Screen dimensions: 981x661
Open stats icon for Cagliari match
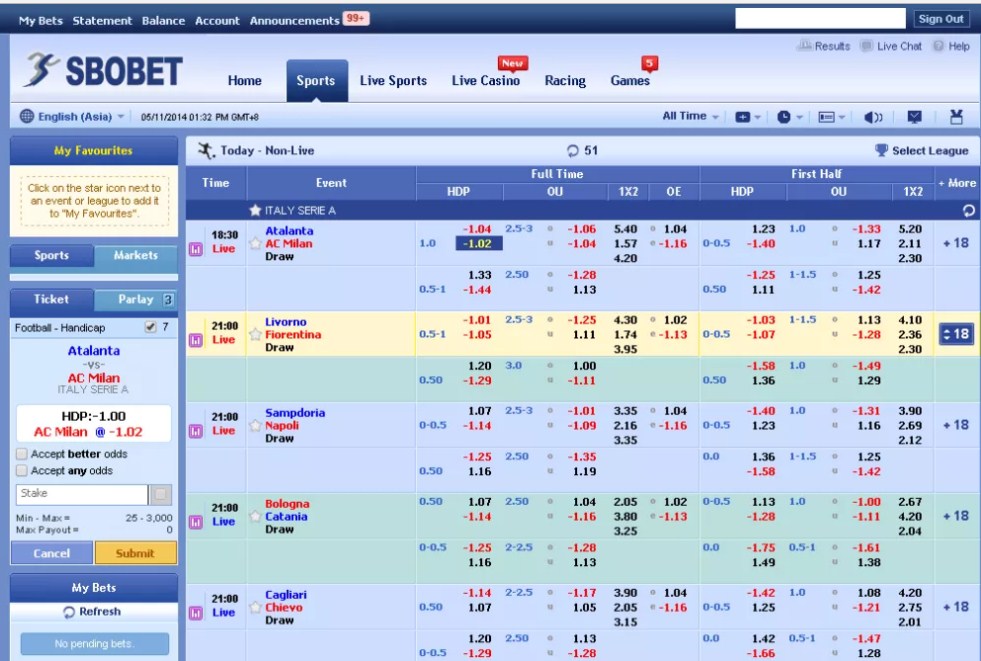[196, 613]
